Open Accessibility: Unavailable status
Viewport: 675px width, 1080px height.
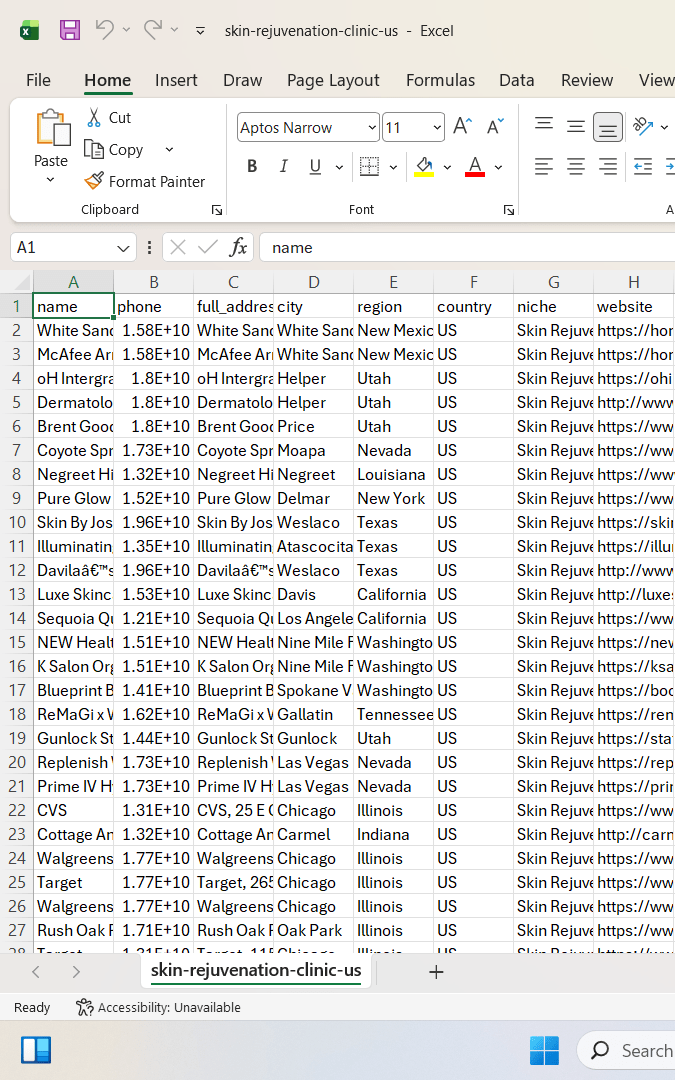[158, 1007]
